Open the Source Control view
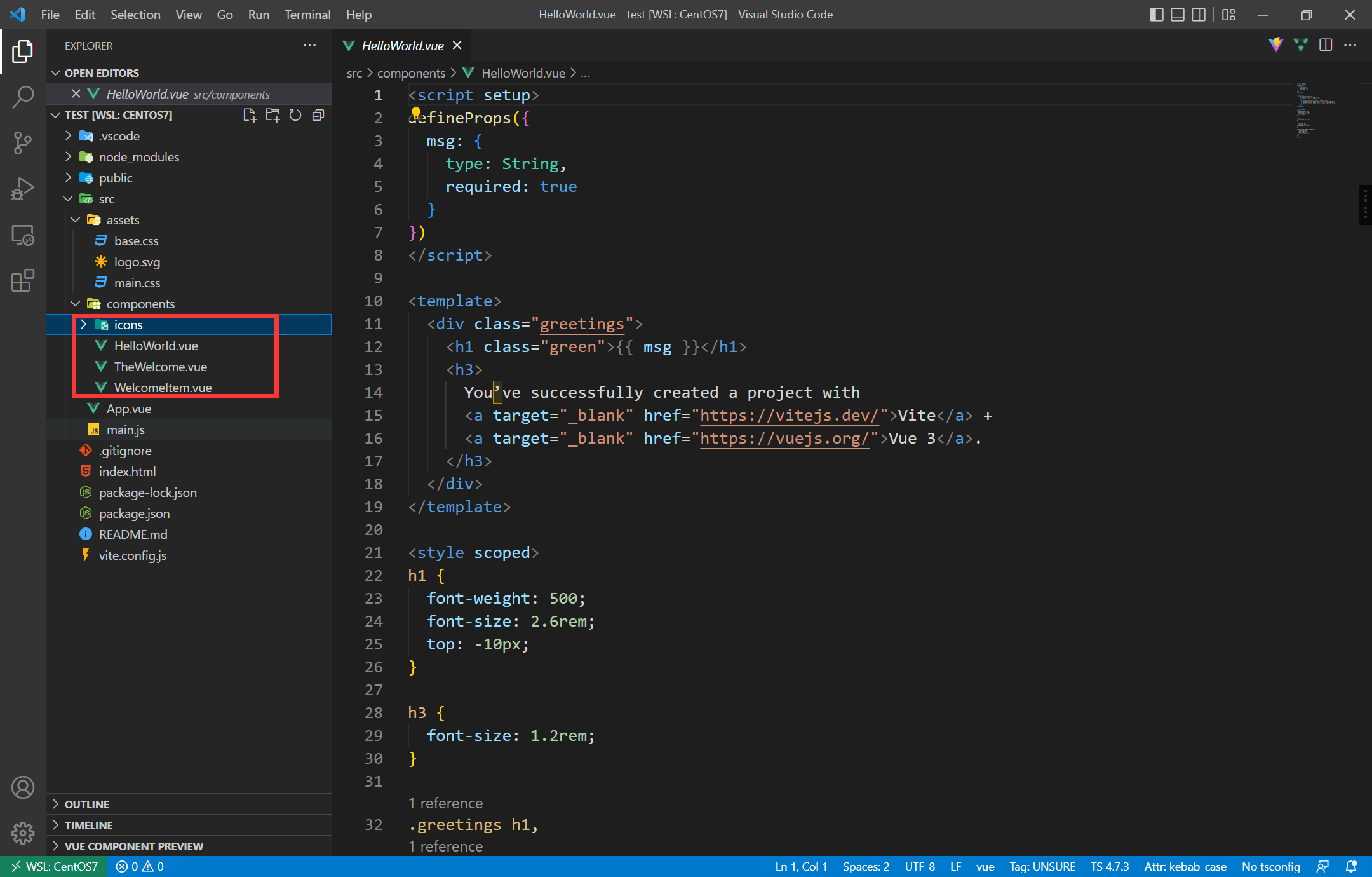Image resolution: width=1372 pixels, height=877 pixels. (x=23, y=143)
